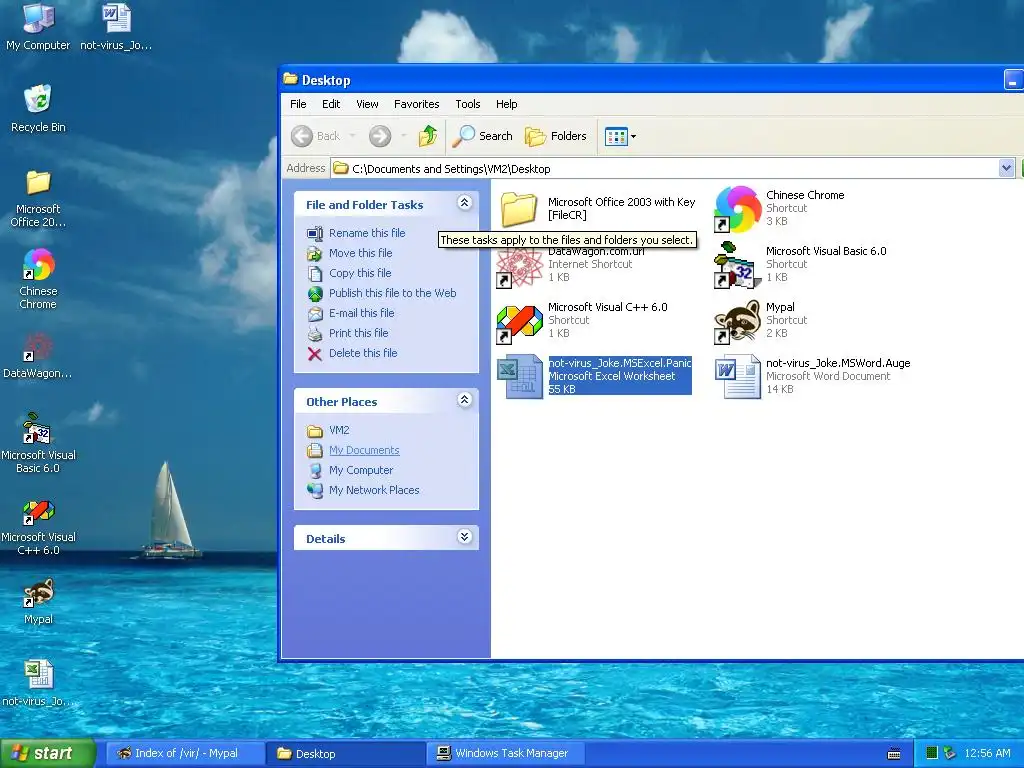Image resolution: width=1024 pixels, height=768 pixels.
Task: Select Chinese Chrome desktop shortcut
Action: 38,278
